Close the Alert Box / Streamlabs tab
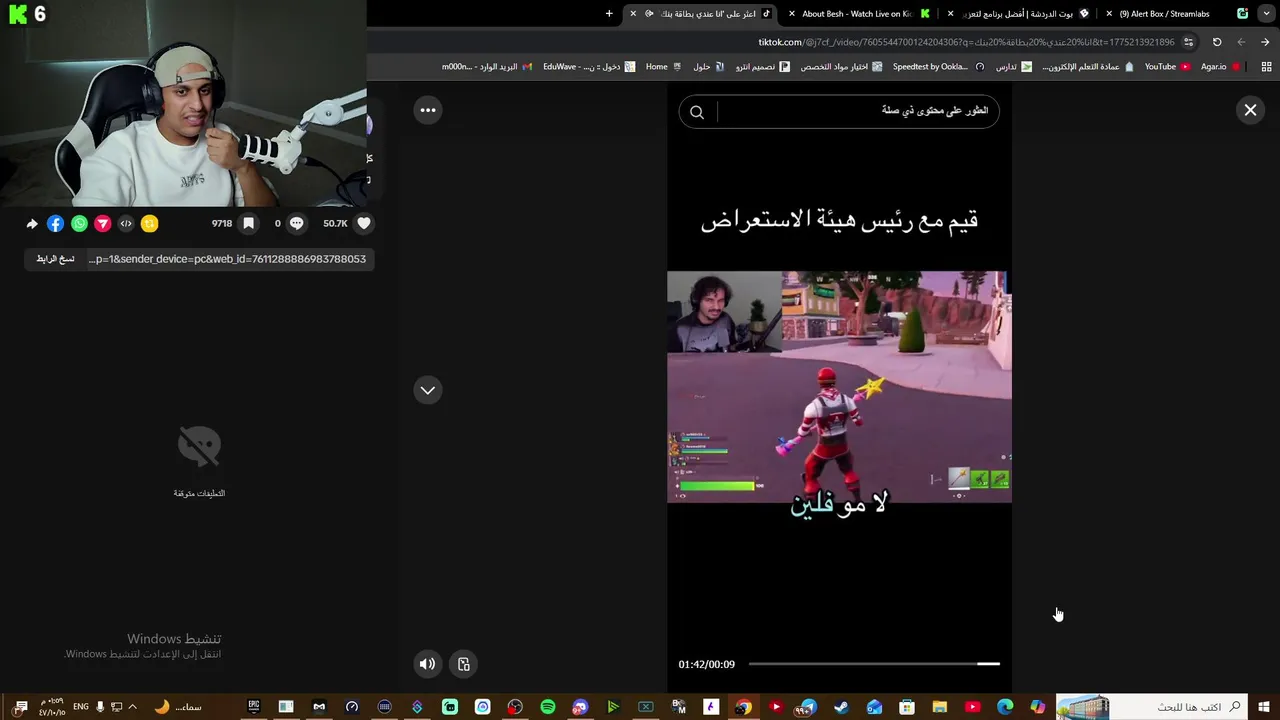This screenshot has width=1280, height=720. tap(1109, 14)
